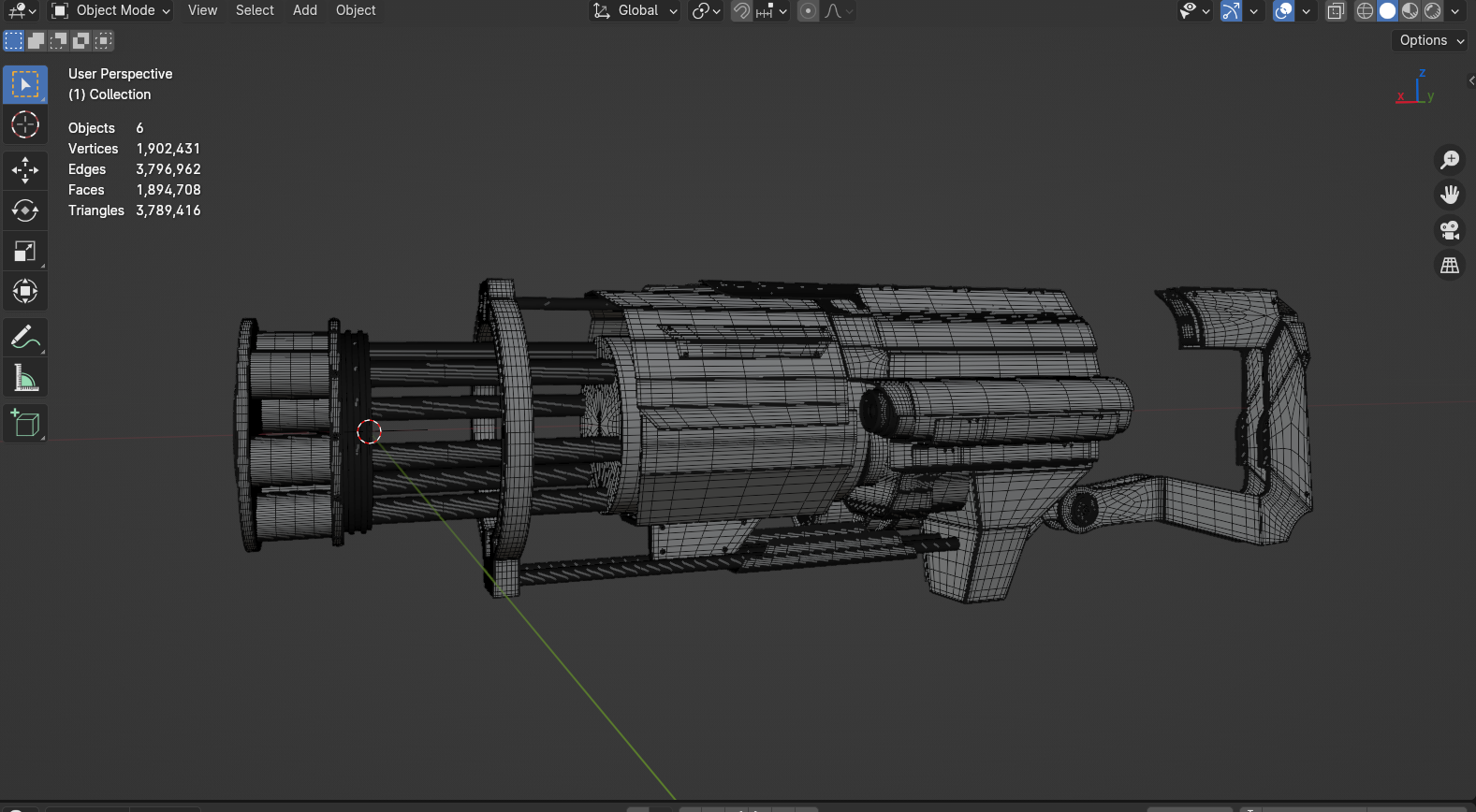
Task: Toggle snapping magnet on
Action: 741,11
